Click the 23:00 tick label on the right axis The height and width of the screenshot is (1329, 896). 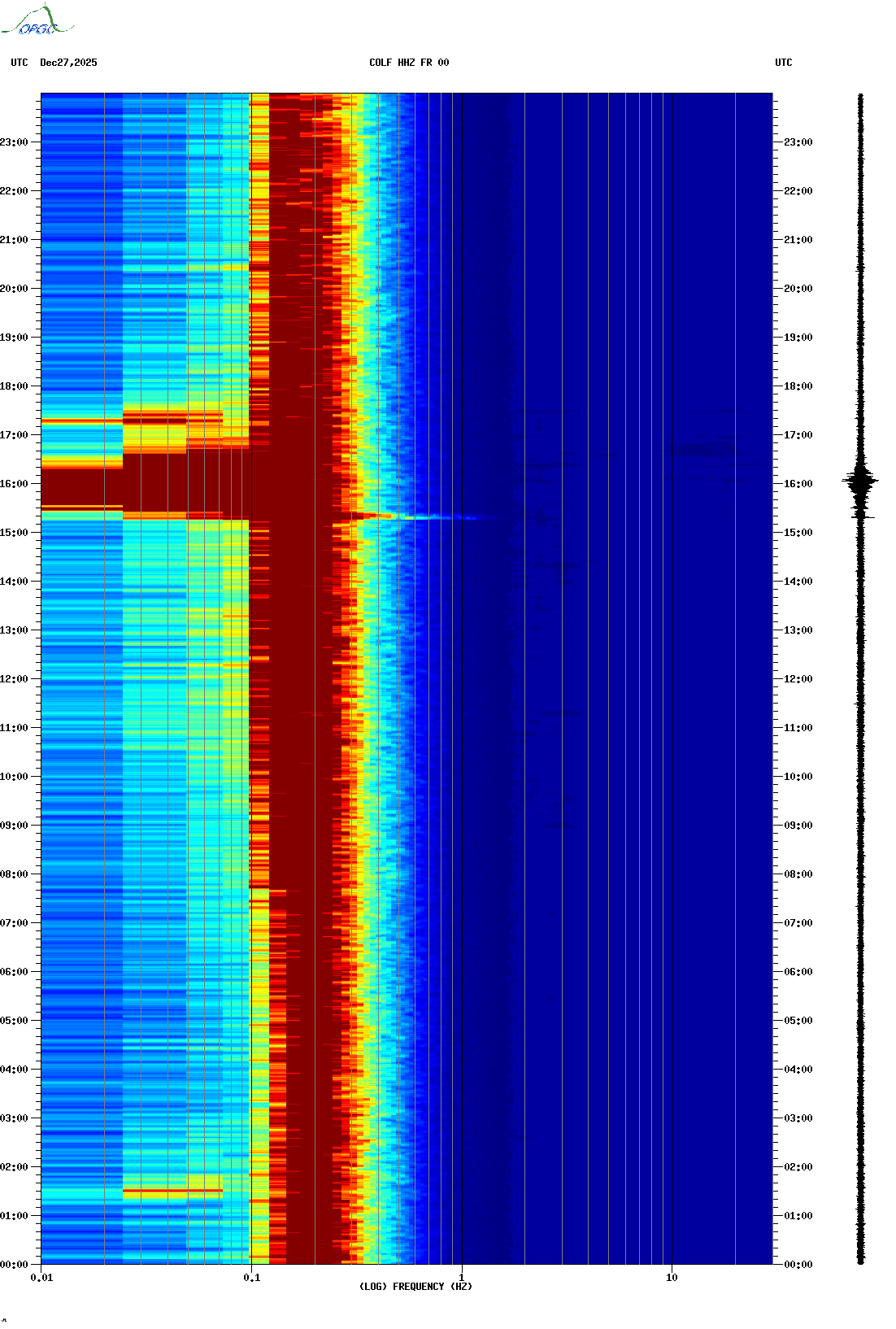coord(798,142)
